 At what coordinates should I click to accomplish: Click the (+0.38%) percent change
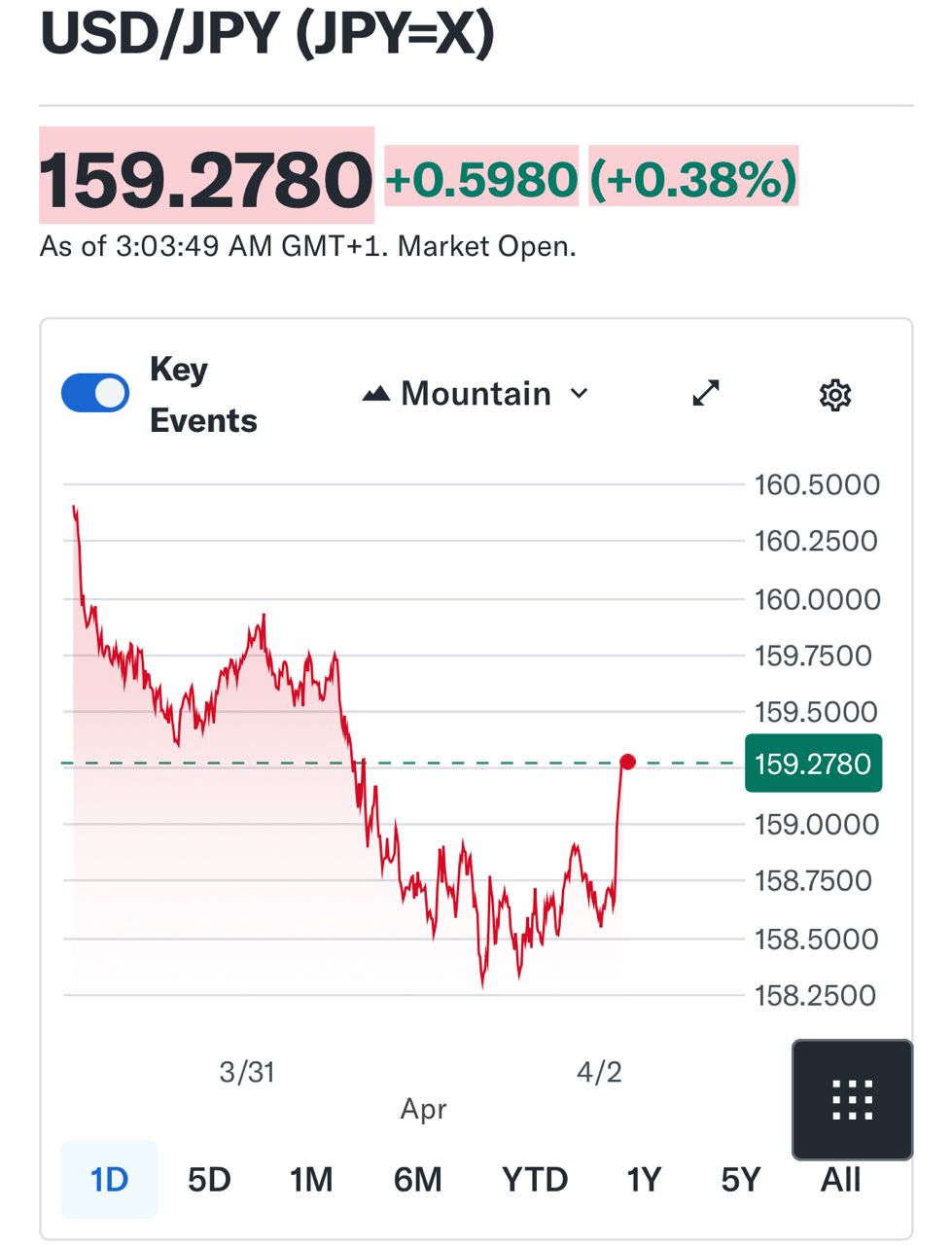point(693,179)
